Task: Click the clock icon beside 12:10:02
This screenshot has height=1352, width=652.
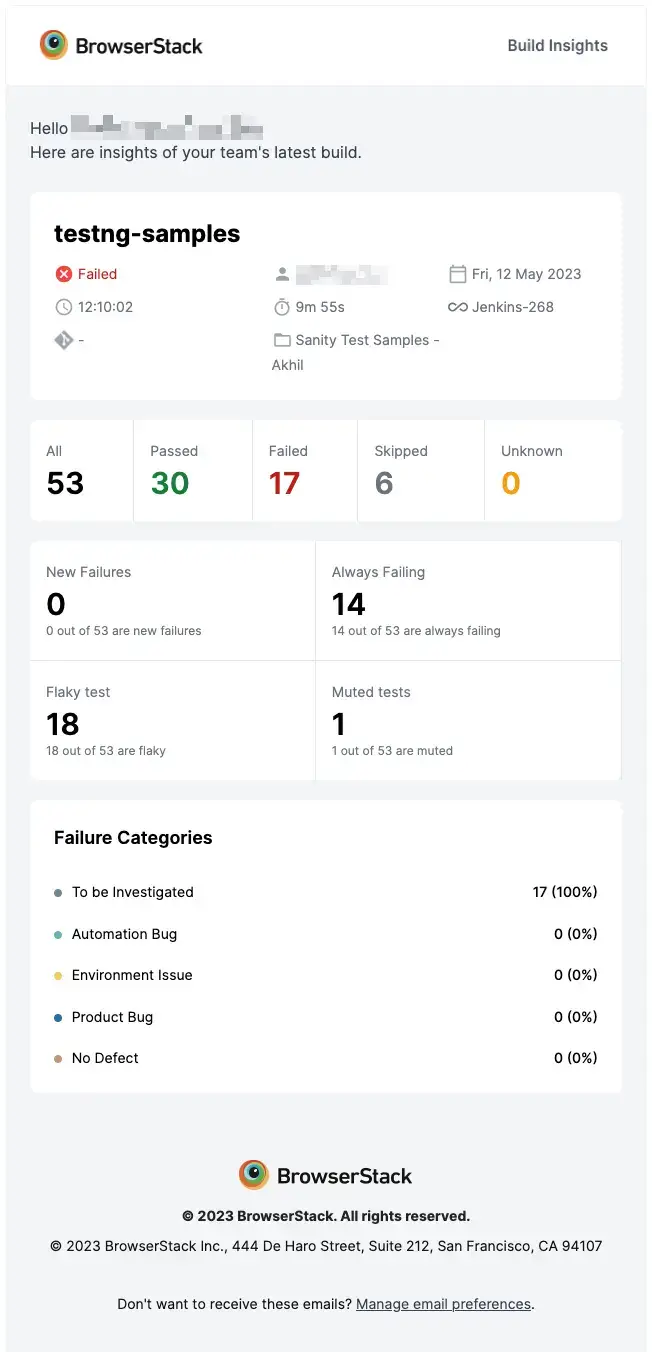Action: pyautogui.click(x=64, y=307)
